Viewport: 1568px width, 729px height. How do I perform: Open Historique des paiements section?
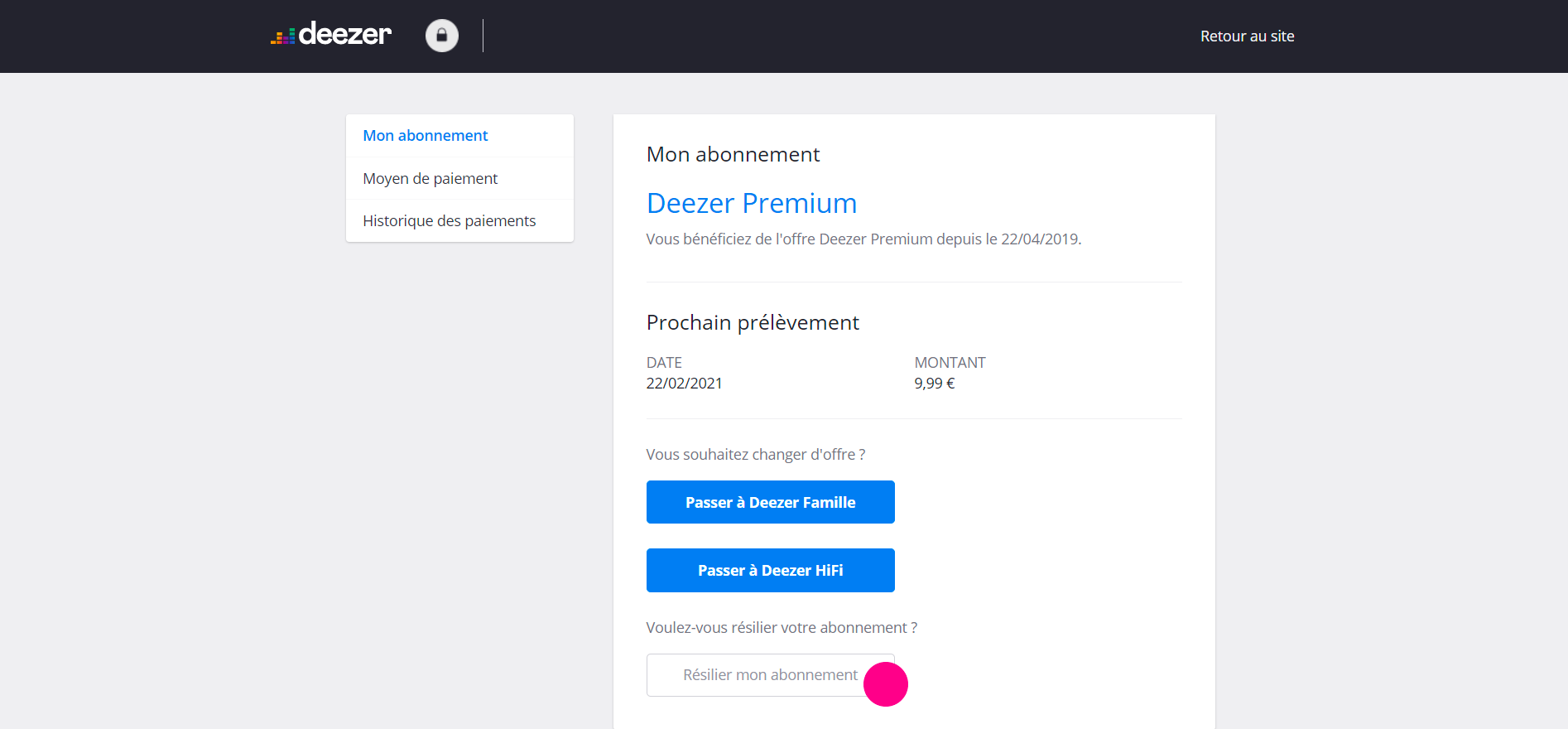pyautogui.click(x=459, y=221)
